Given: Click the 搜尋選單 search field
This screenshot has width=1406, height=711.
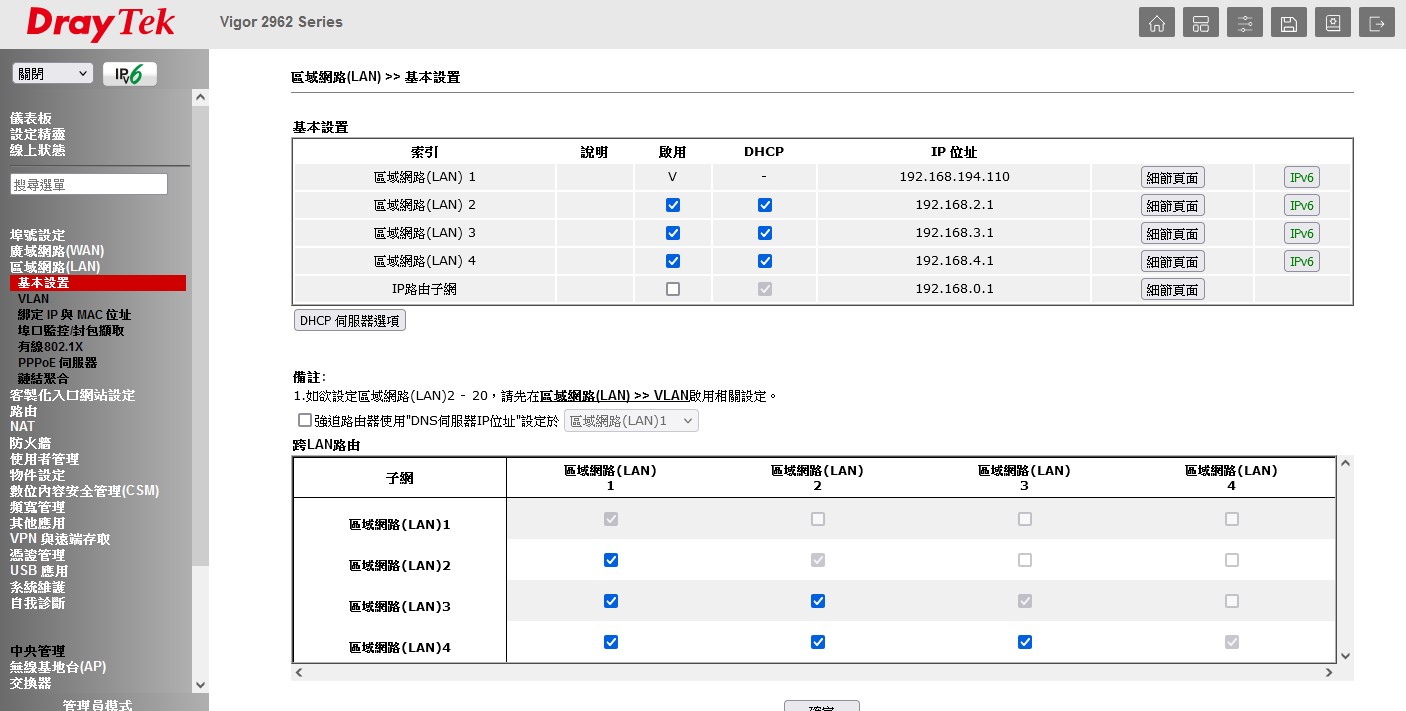Looking at the screenshot, I should [89, 185].
